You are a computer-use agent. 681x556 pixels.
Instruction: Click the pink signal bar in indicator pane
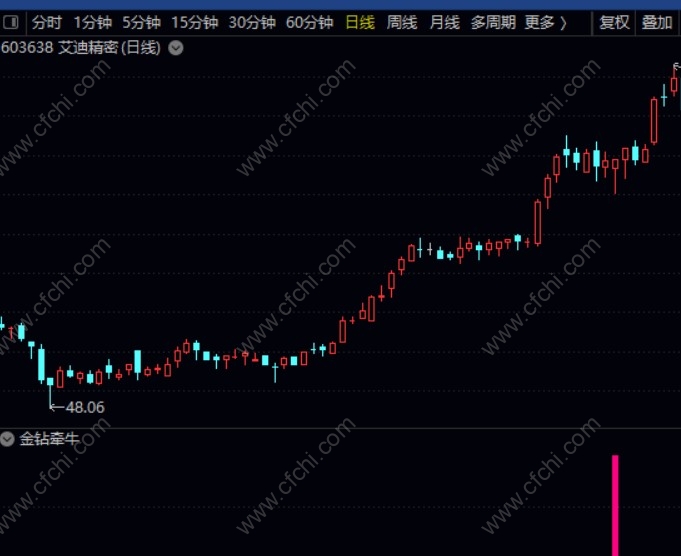[x=615, y=505]
